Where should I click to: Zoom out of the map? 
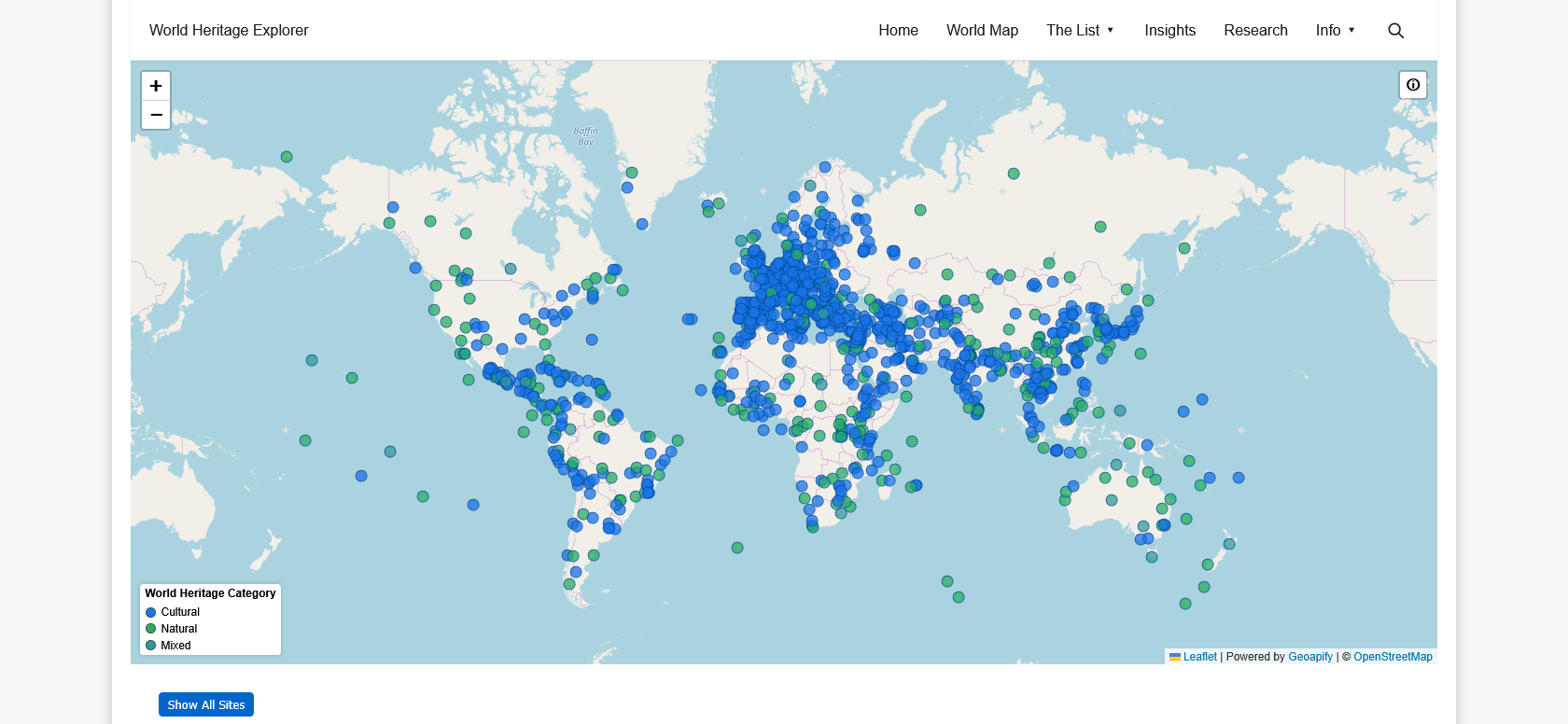click(x=156, y=115)
